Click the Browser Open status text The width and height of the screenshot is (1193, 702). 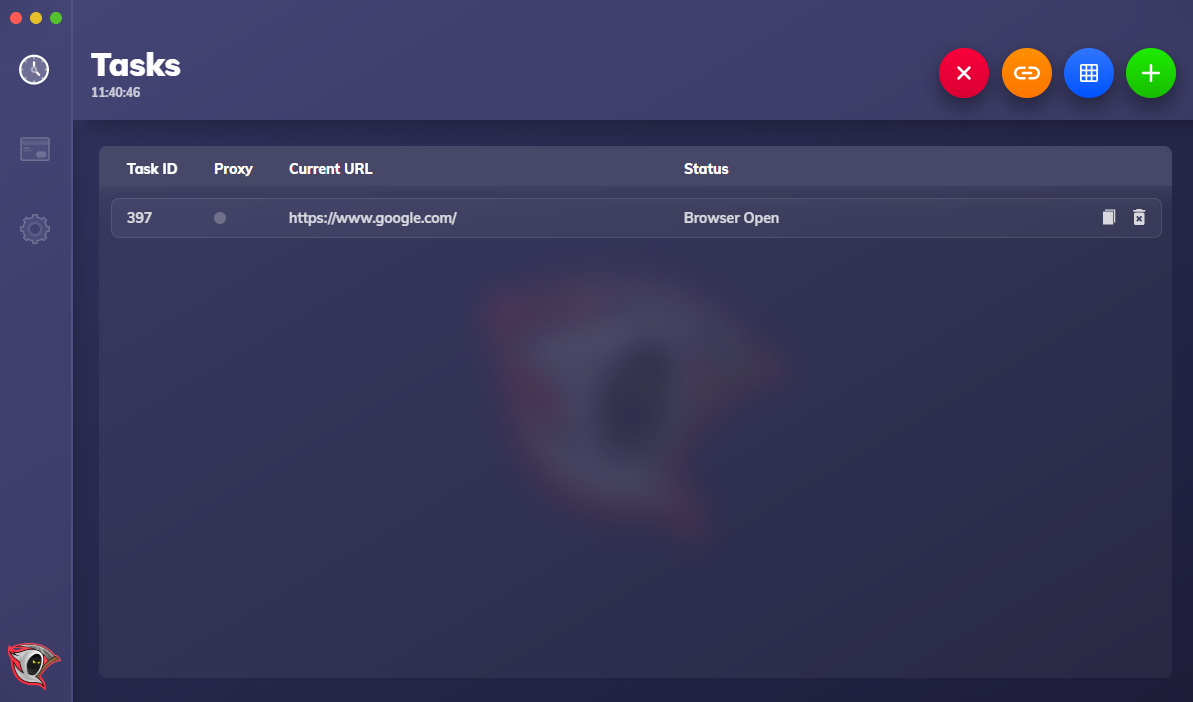(730, 218)
